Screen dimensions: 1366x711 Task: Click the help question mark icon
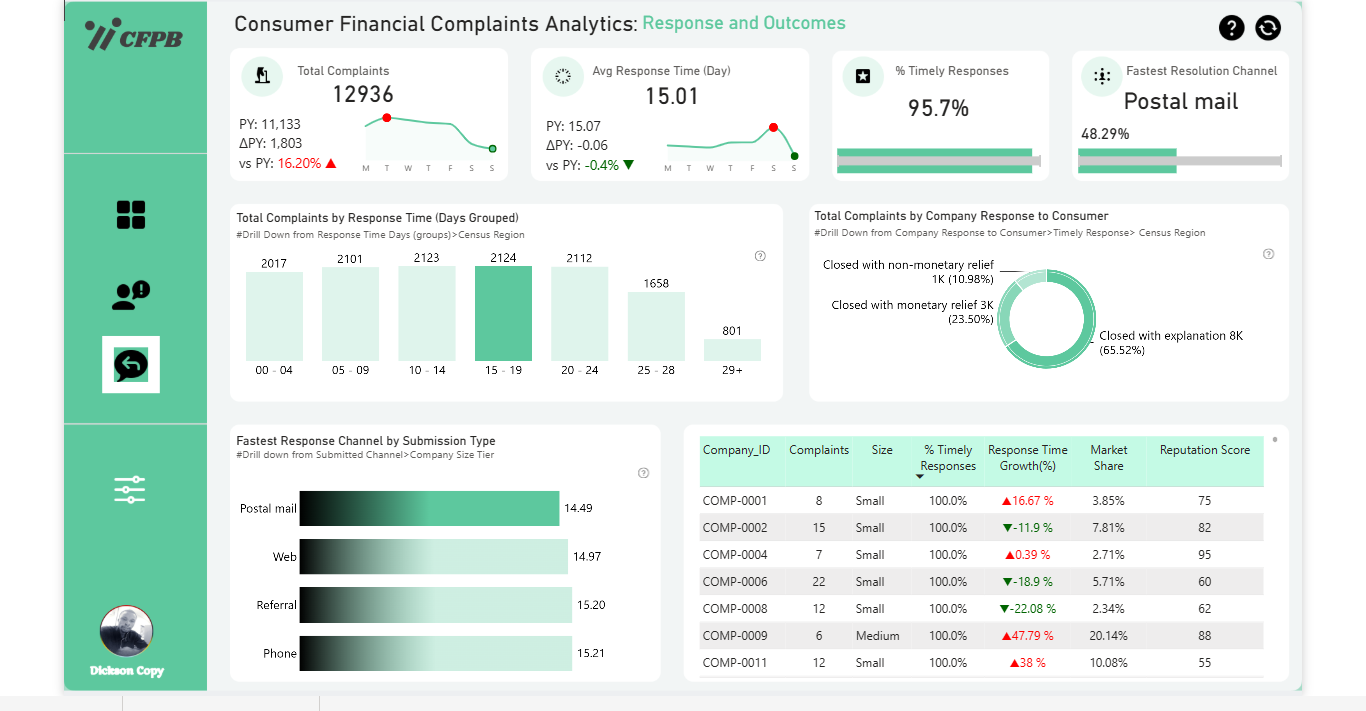coord(1232,28)
